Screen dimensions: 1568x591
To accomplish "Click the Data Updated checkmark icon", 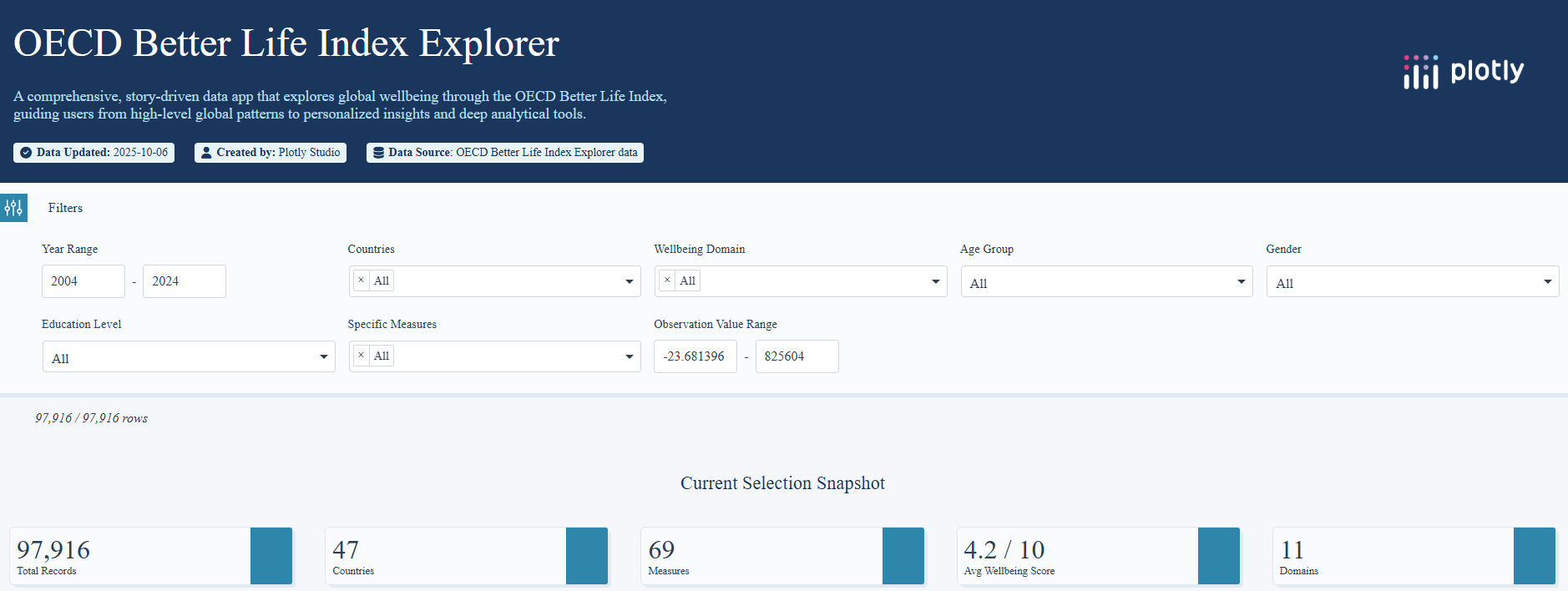I will click(x=26, y=153).
